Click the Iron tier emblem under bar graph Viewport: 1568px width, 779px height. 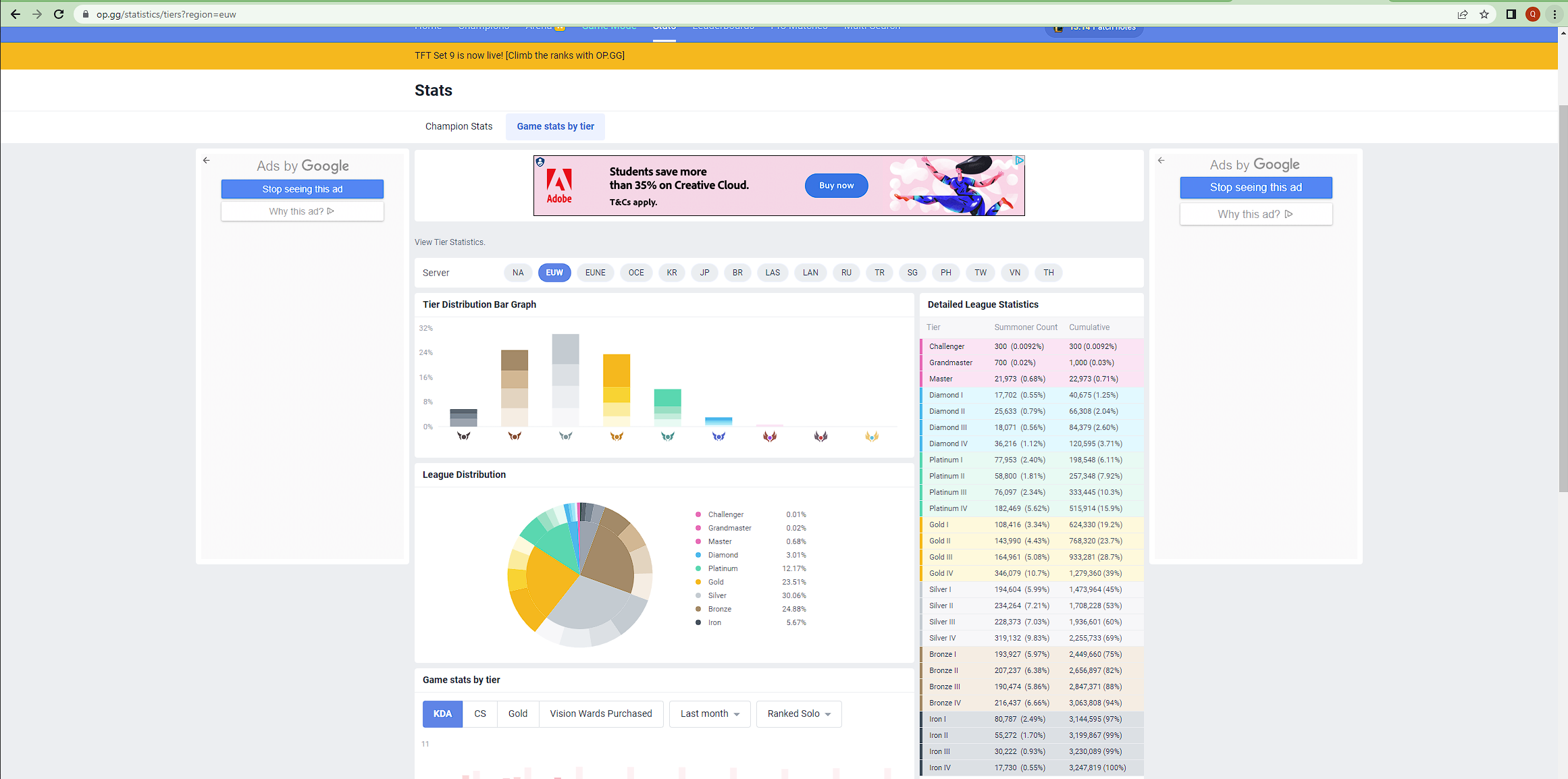pyautogui.click(x=463, y=436)
